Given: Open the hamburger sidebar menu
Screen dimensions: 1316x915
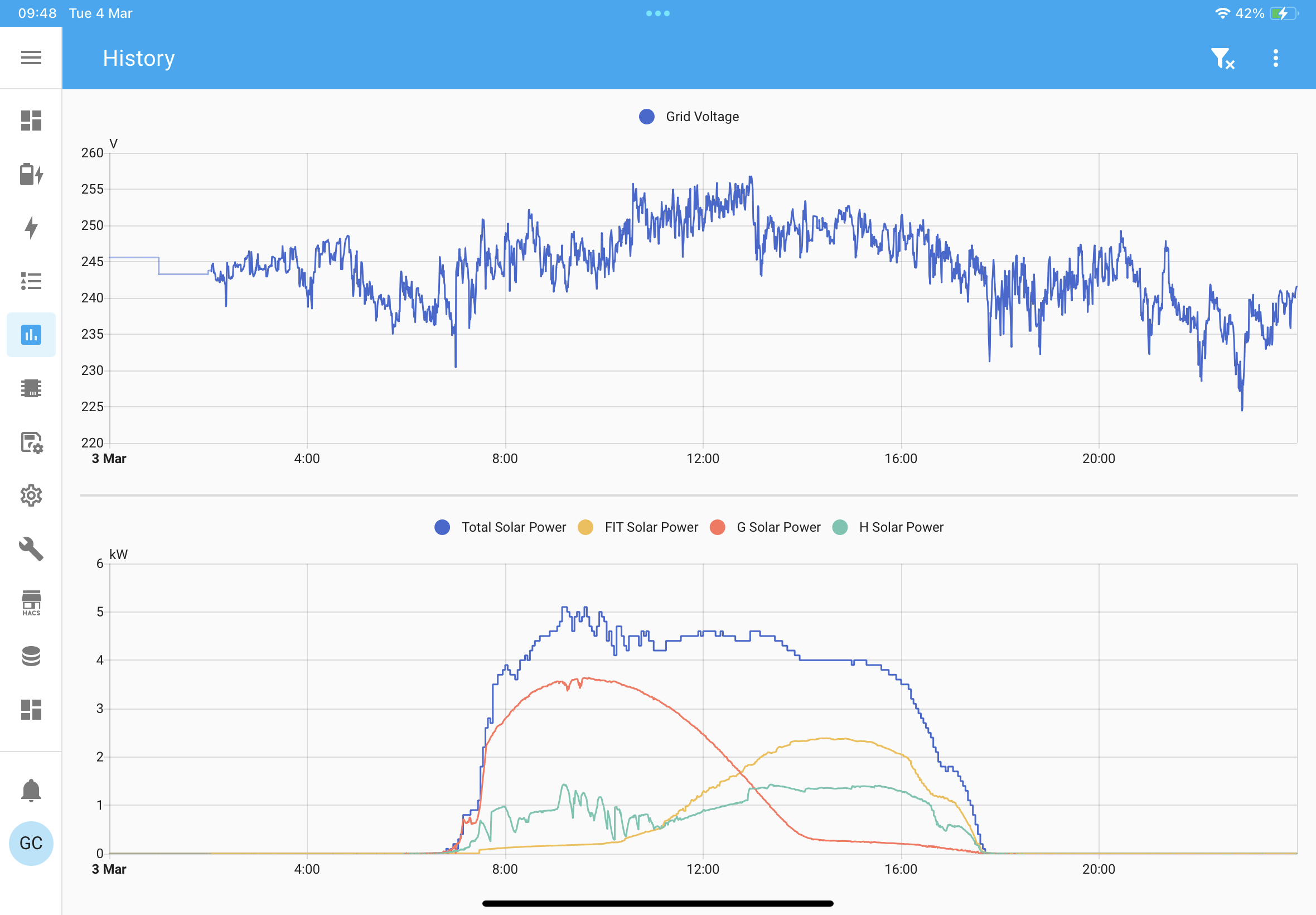Looking at the screenshot, I should click(31, 57).
